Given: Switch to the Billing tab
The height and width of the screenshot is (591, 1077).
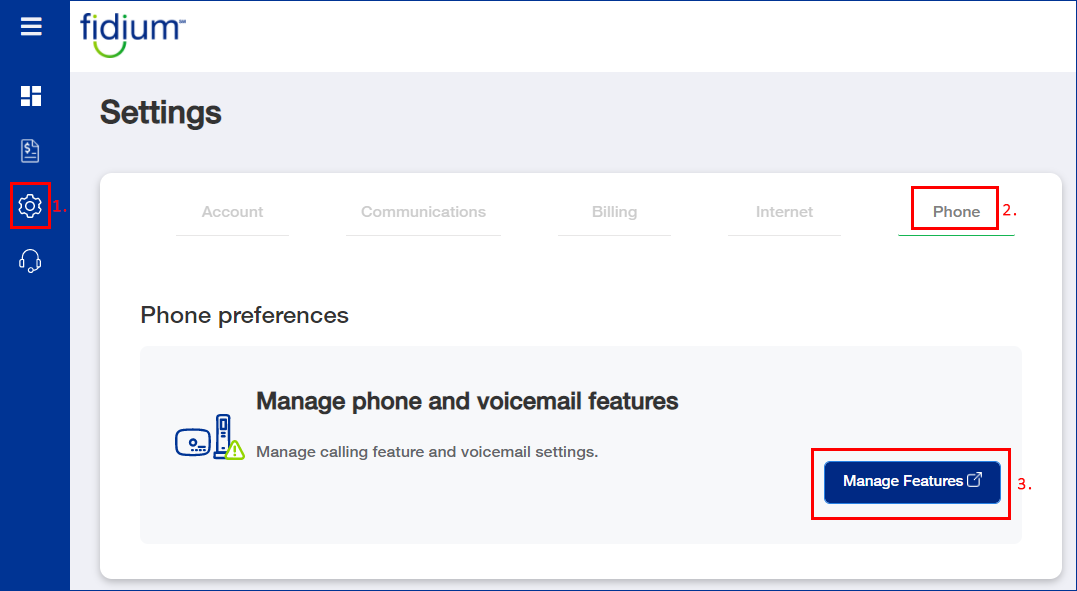Looking at the screenshot, I should (614, 211).
